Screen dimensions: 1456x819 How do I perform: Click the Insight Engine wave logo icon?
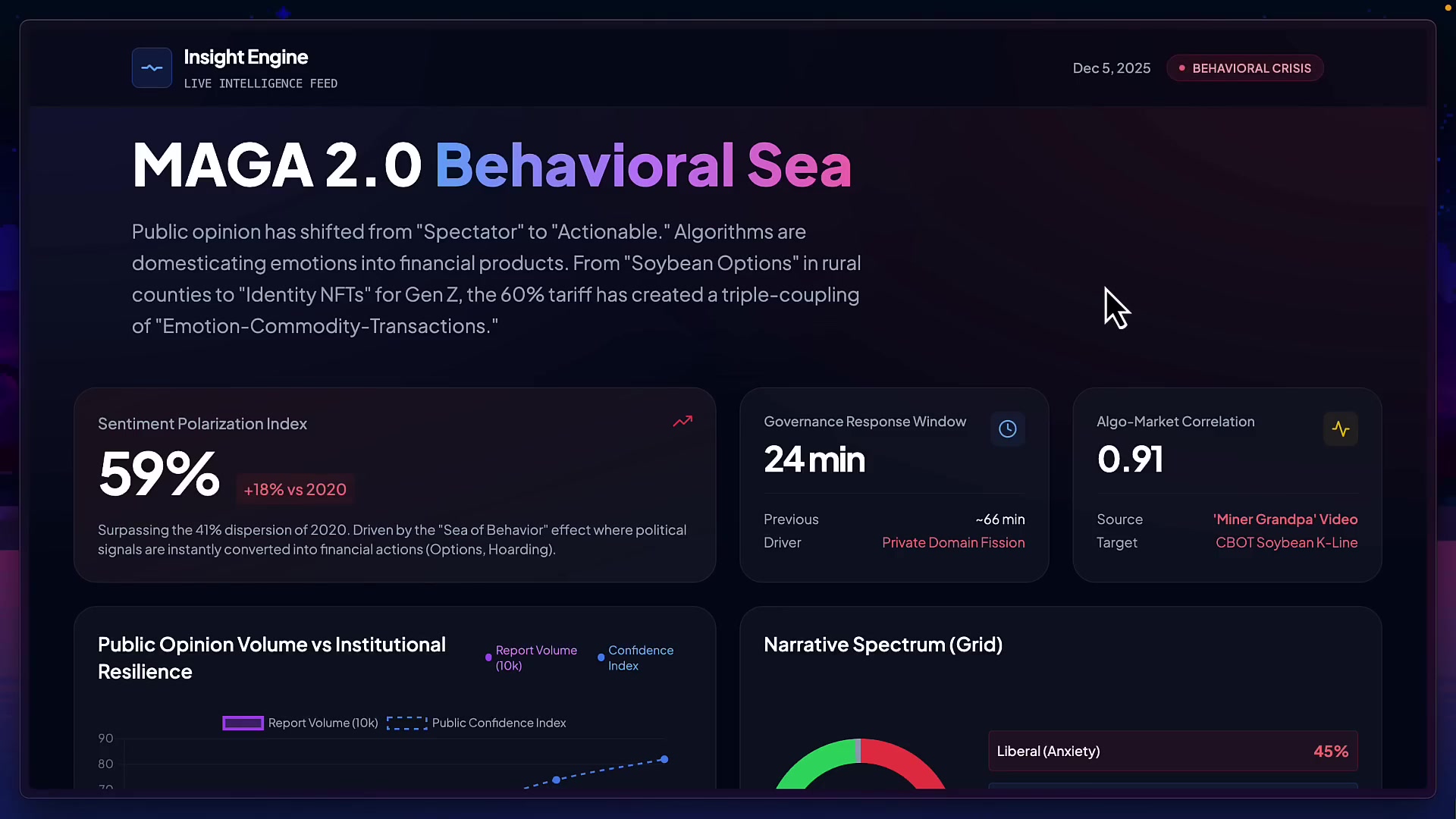152,68
